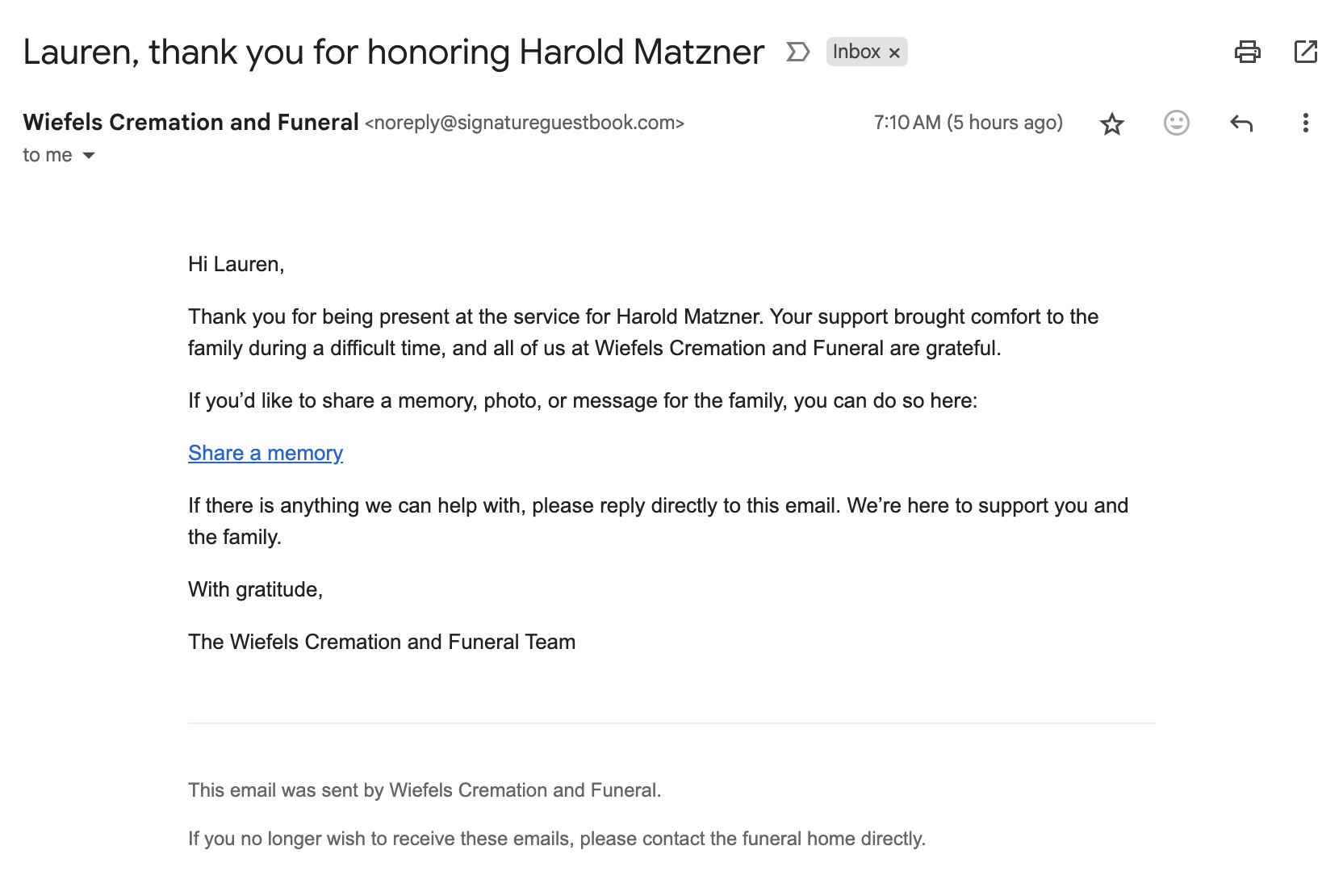Click the noreply@signatureguestbook.com sender address
Screen dimensions: 1343x896
[x=524, y=123]
